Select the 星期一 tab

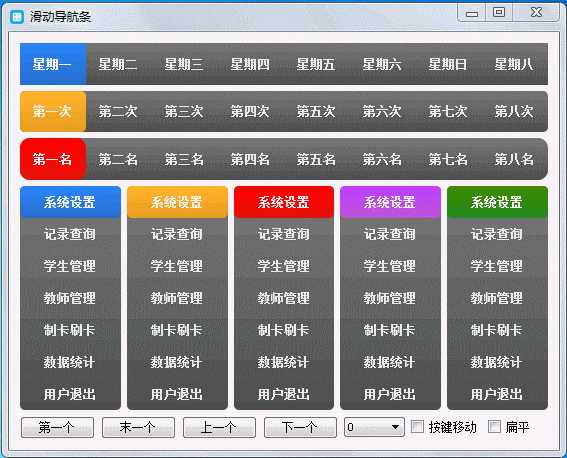53,64
